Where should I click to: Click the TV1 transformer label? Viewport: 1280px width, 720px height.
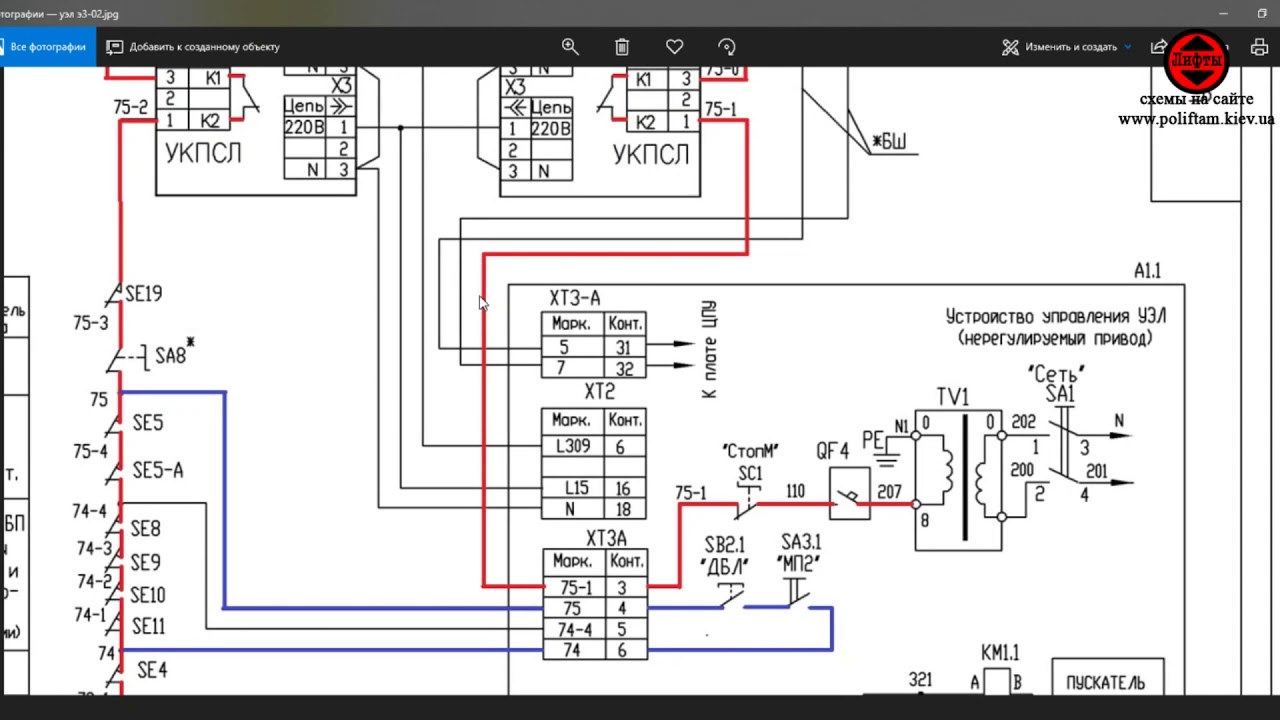tap(952, 397)
